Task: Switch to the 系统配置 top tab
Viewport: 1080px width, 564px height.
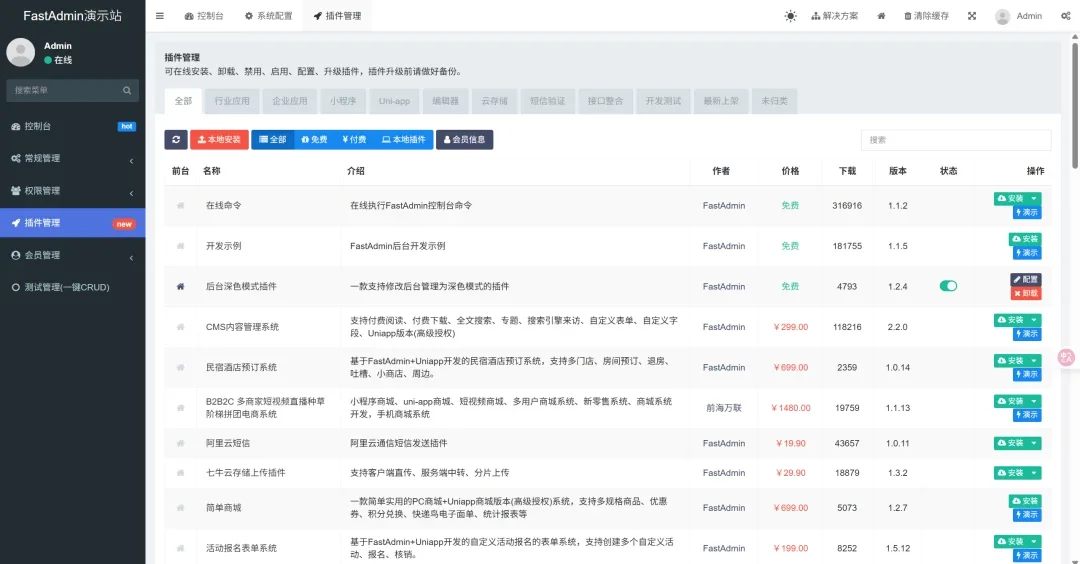Action: [x=269, y=16]
